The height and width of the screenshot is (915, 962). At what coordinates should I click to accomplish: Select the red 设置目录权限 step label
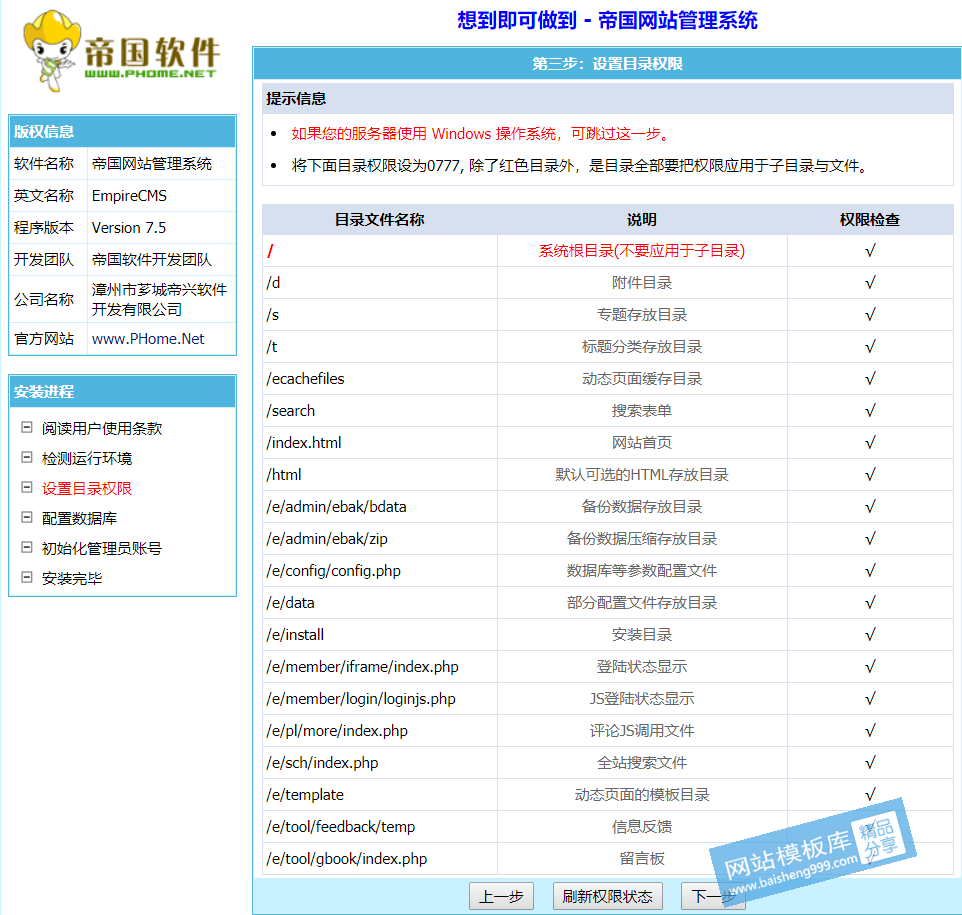pyautogui.click(x=87, y=488)
